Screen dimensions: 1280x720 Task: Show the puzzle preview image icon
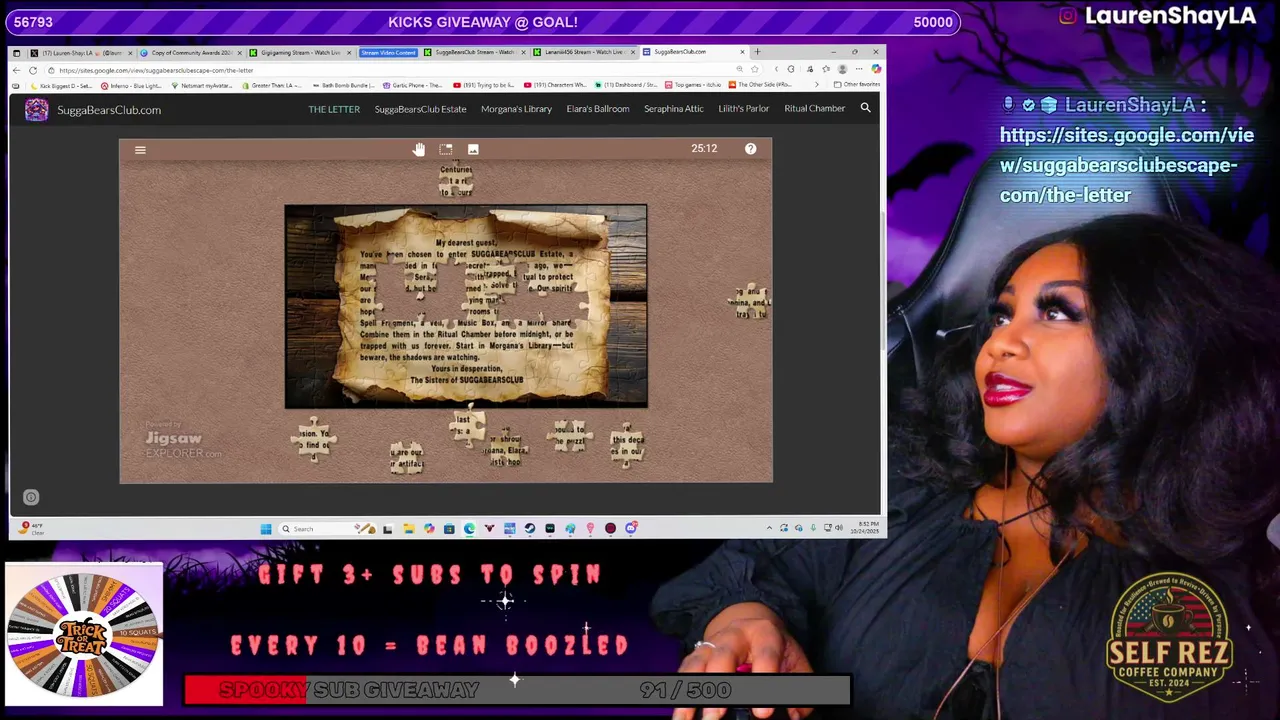(473, 149)
